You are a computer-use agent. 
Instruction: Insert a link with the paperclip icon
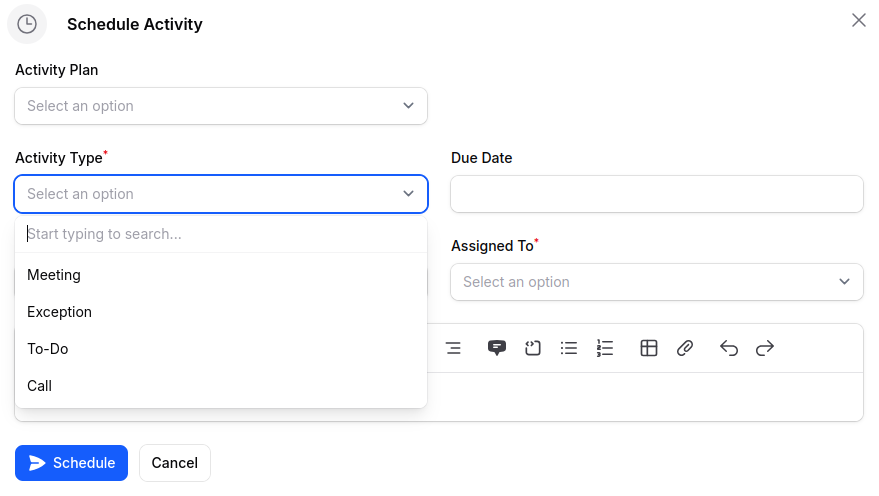[x=684, y=348]
